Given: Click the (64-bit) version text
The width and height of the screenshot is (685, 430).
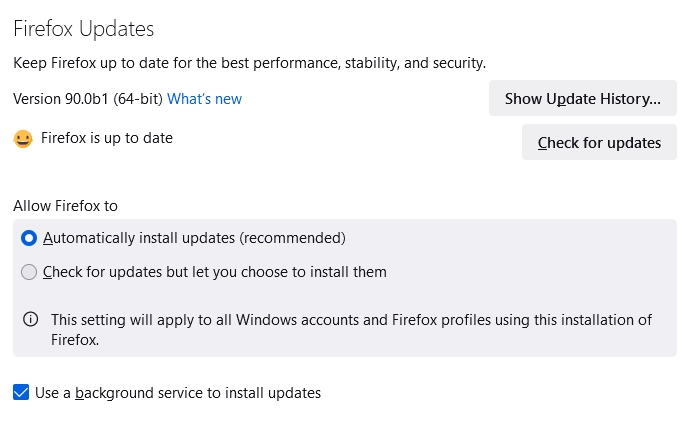Looking at the screenshot, I should coord(138,99).
